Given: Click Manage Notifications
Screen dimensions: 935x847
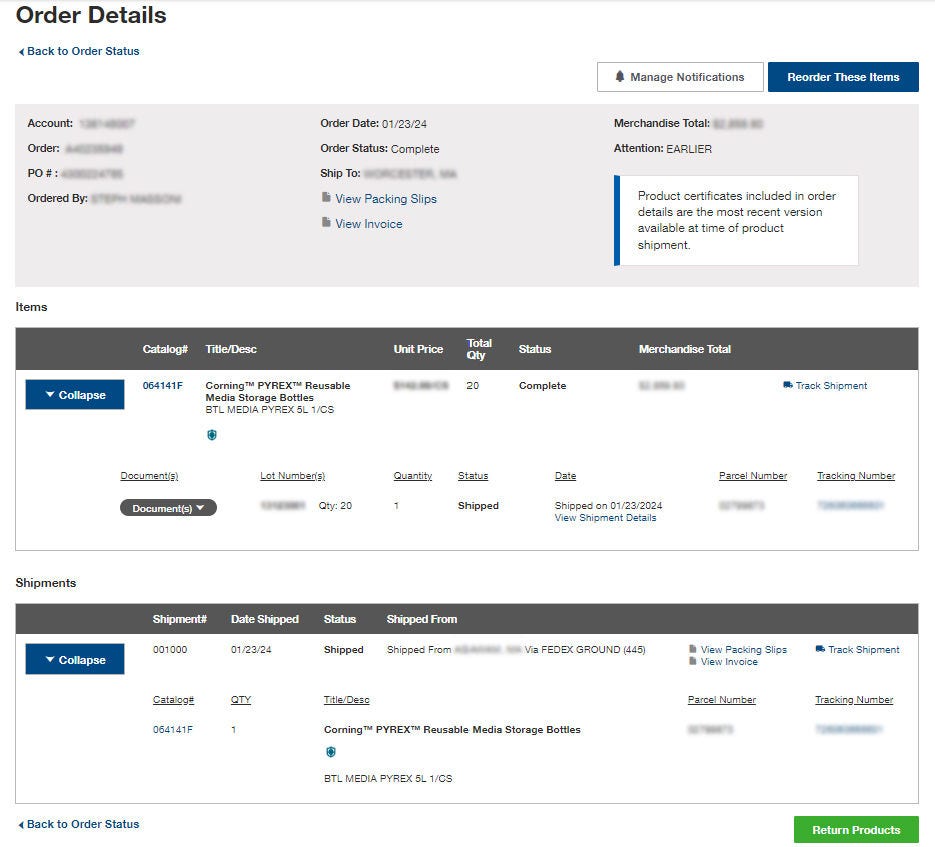Looking at the screenshot, I should [x=688, y=76].
